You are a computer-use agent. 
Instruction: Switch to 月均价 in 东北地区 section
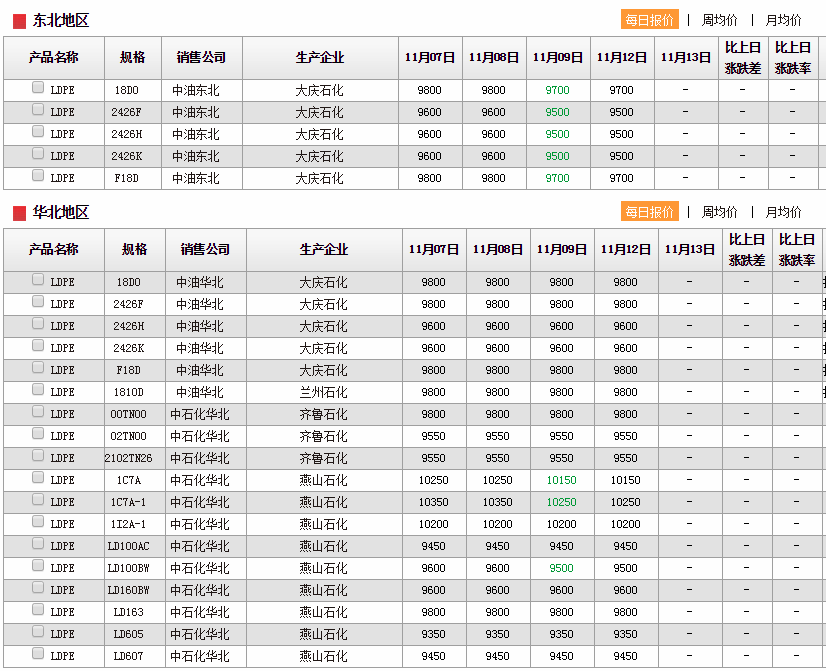(783, 20)
